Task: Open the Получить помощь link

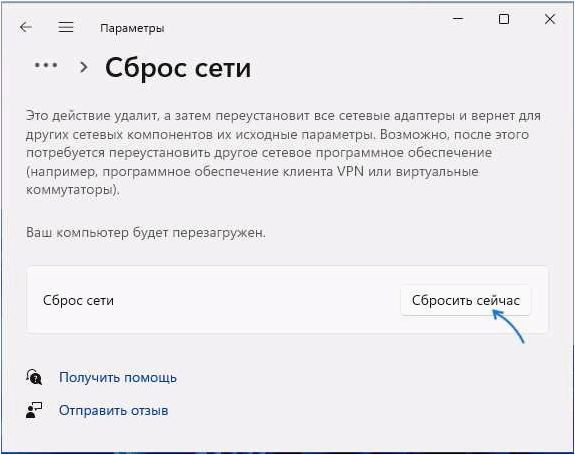Action: pos(118,377)
